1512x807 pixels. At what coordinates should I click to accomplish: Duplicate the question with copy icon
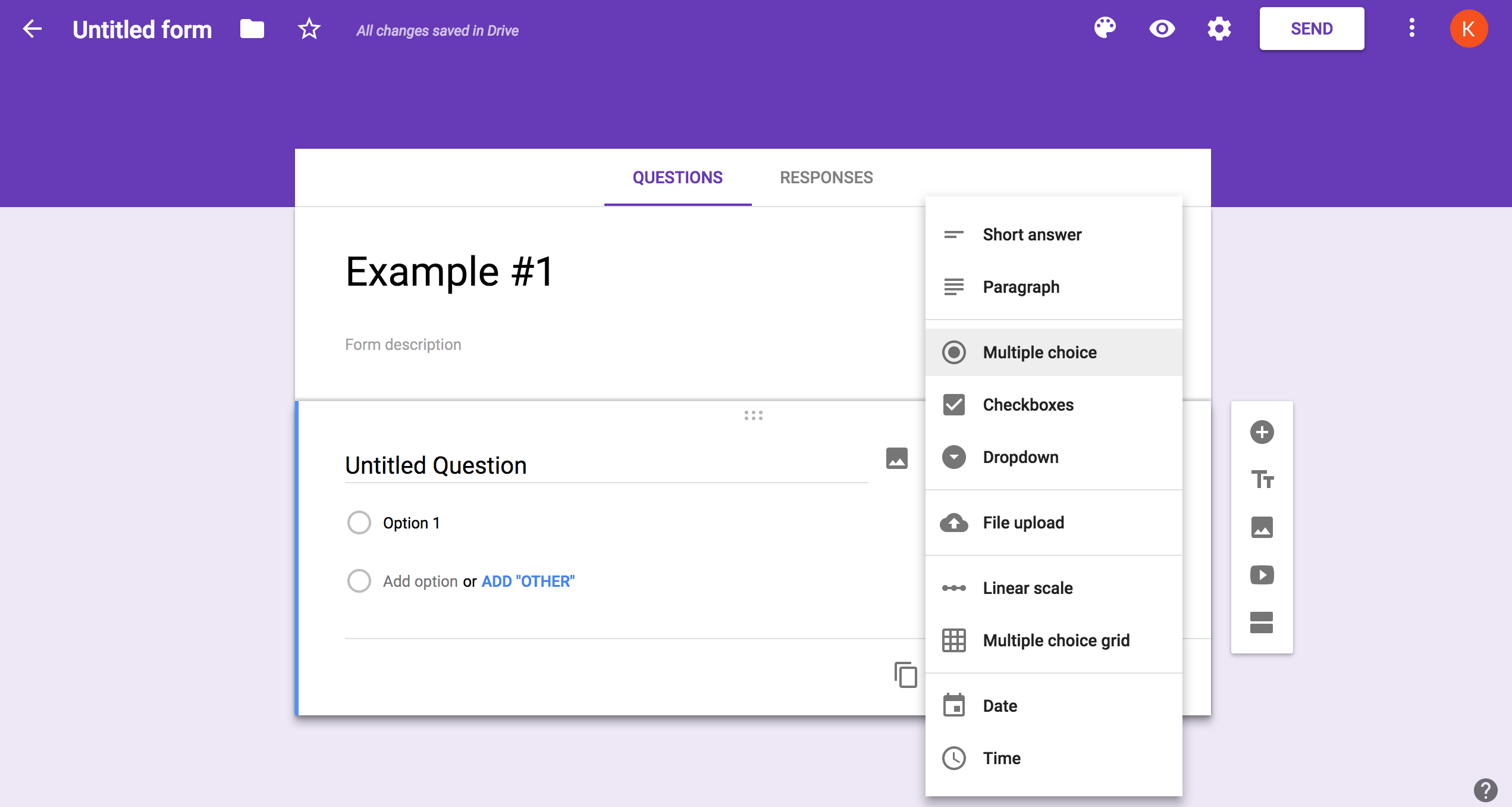[x=905, y=675]
